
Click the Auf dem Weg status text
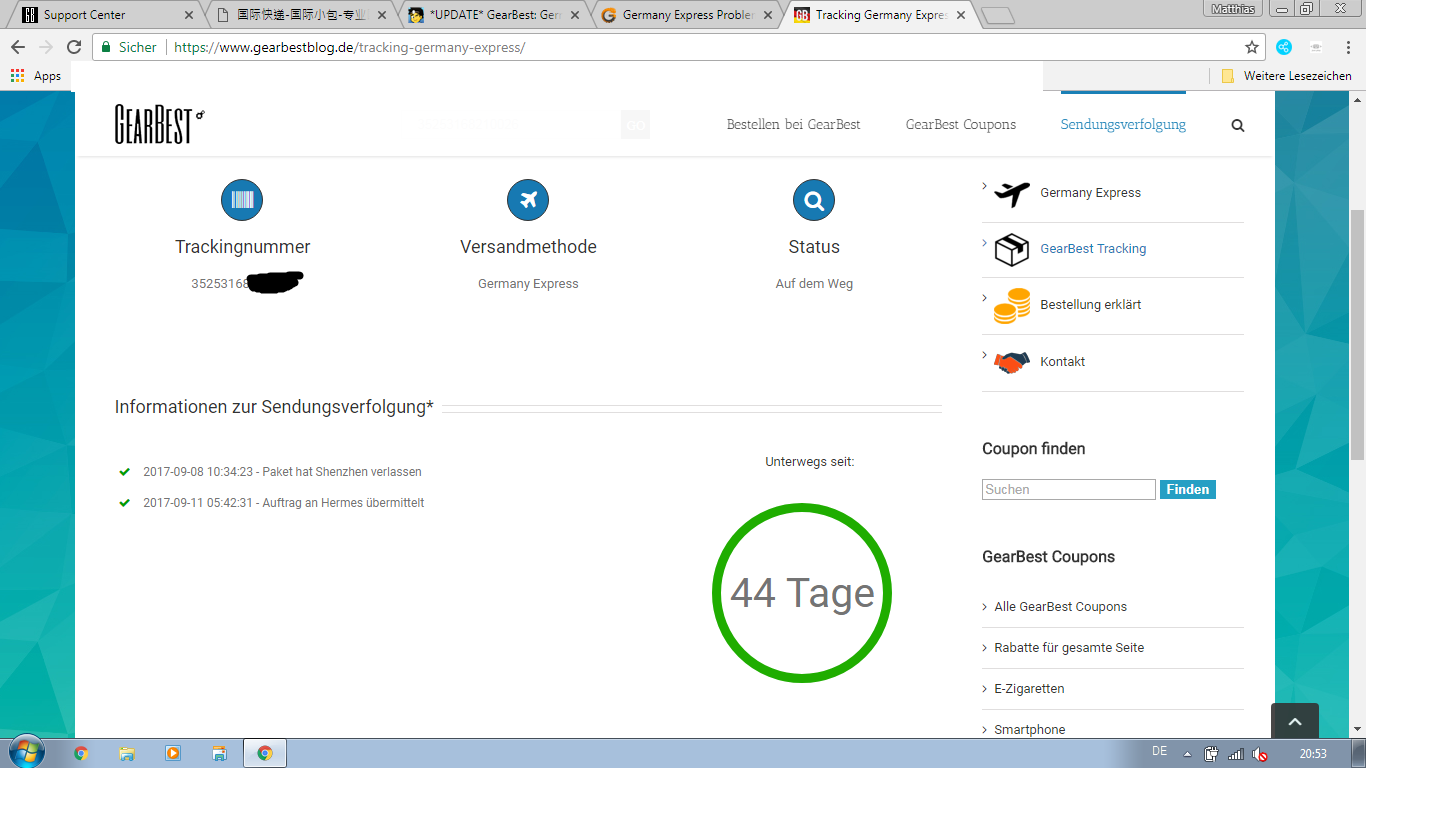(814, 284)
